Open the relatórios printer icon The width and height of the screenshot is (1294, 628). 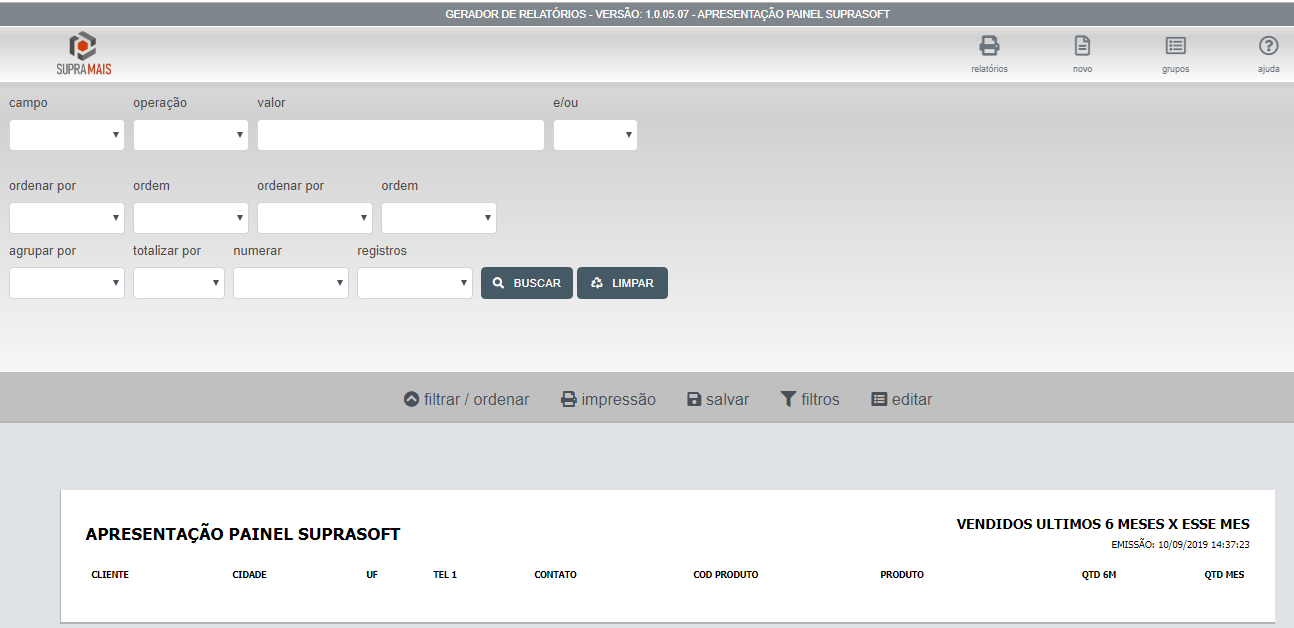[x=989, y=47]
